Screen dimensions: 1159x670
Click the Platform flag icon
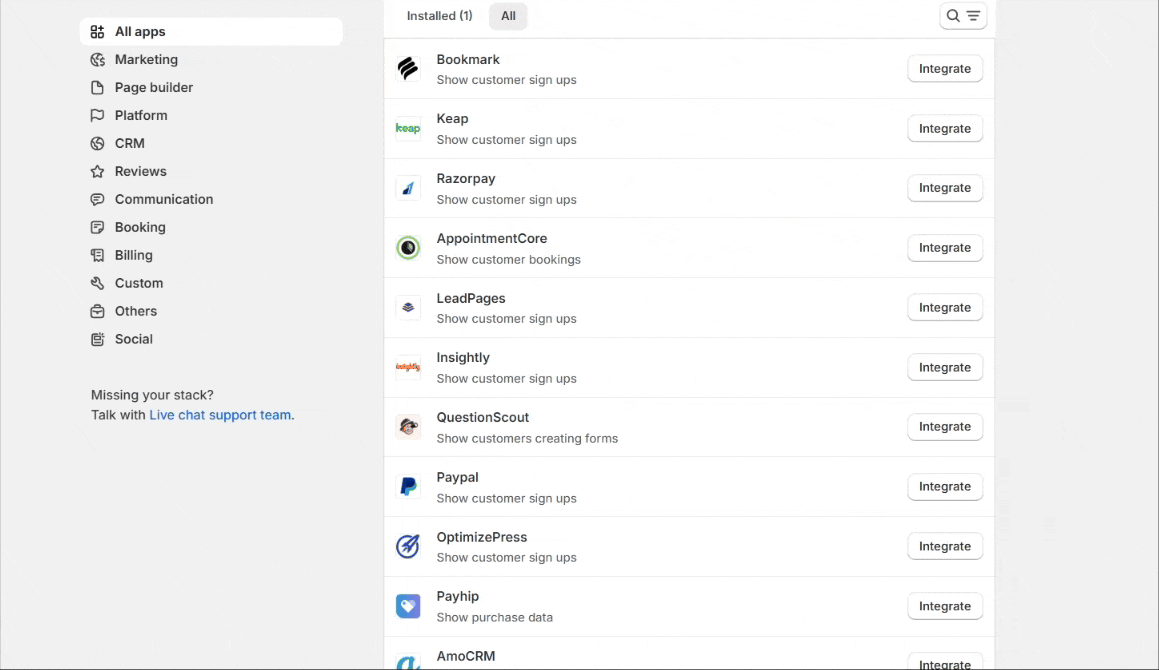(98, 115)
